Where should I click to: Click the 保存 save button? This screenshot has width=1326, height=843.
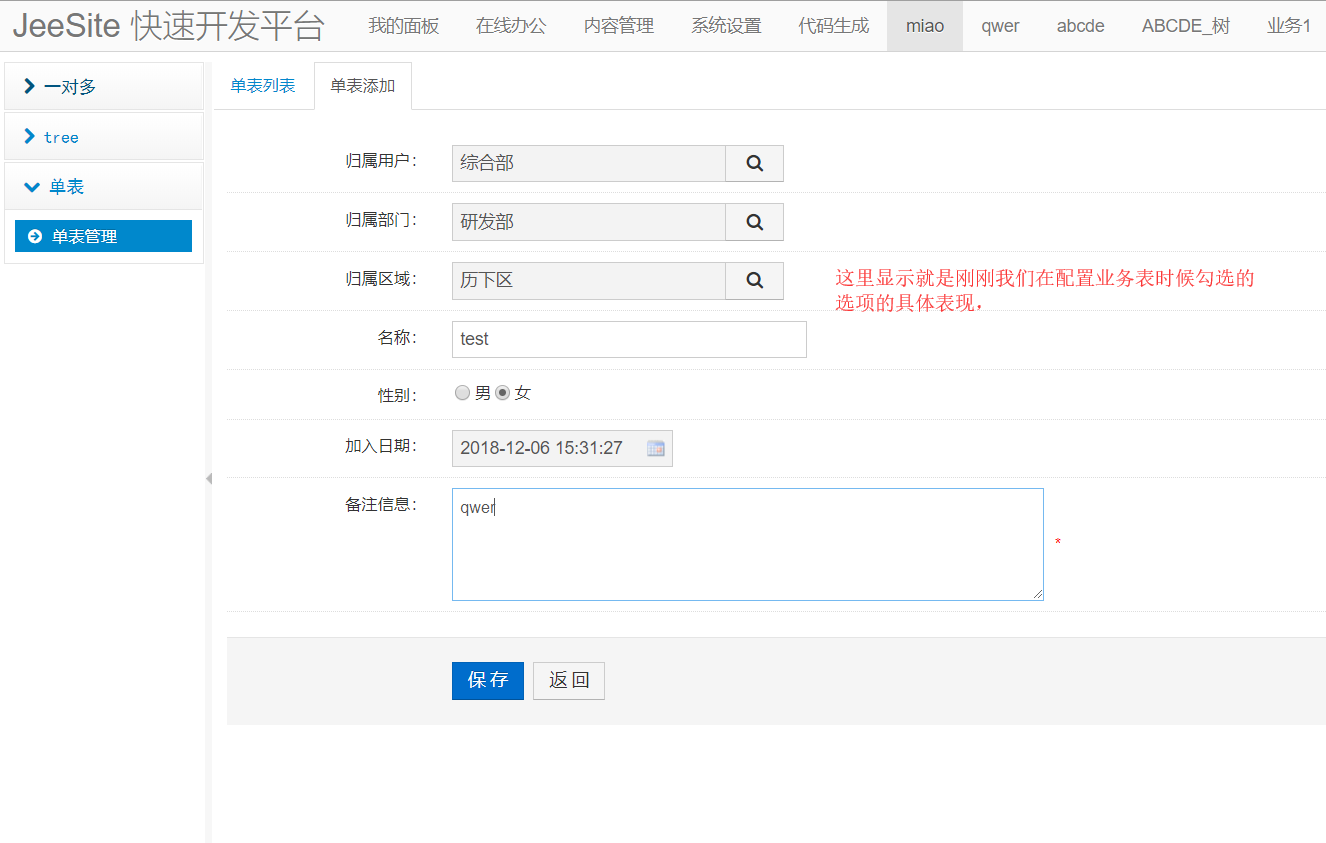coord(487,680)
